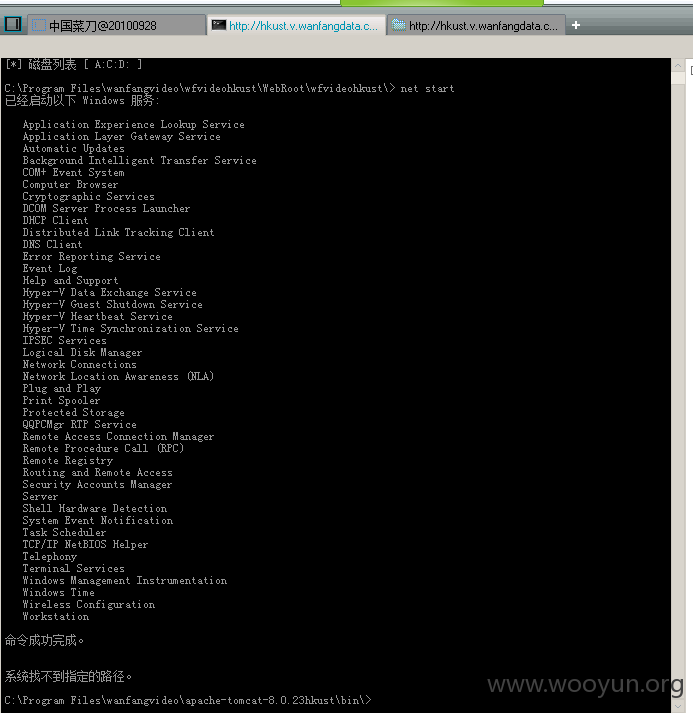The height and width of the screenshot is (713, 693).
Task: Click 'Routing and Remote Access' line
Action: click(98, 472)
